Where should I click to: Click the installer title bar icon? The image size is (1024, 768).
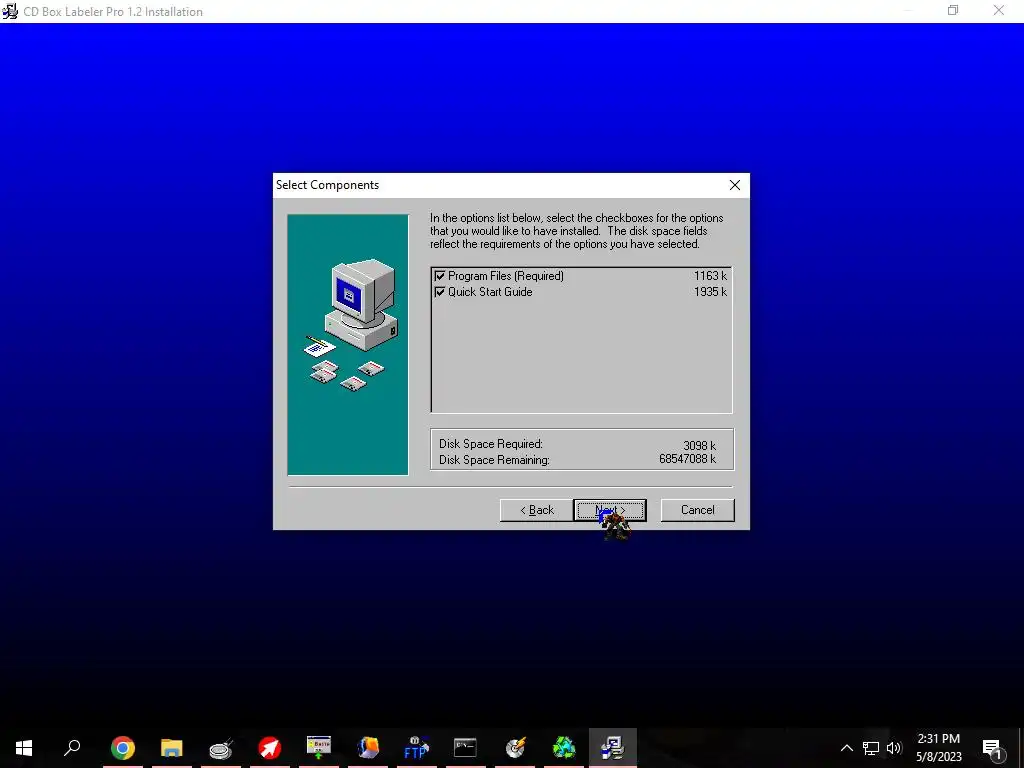[x=10, y=11]
